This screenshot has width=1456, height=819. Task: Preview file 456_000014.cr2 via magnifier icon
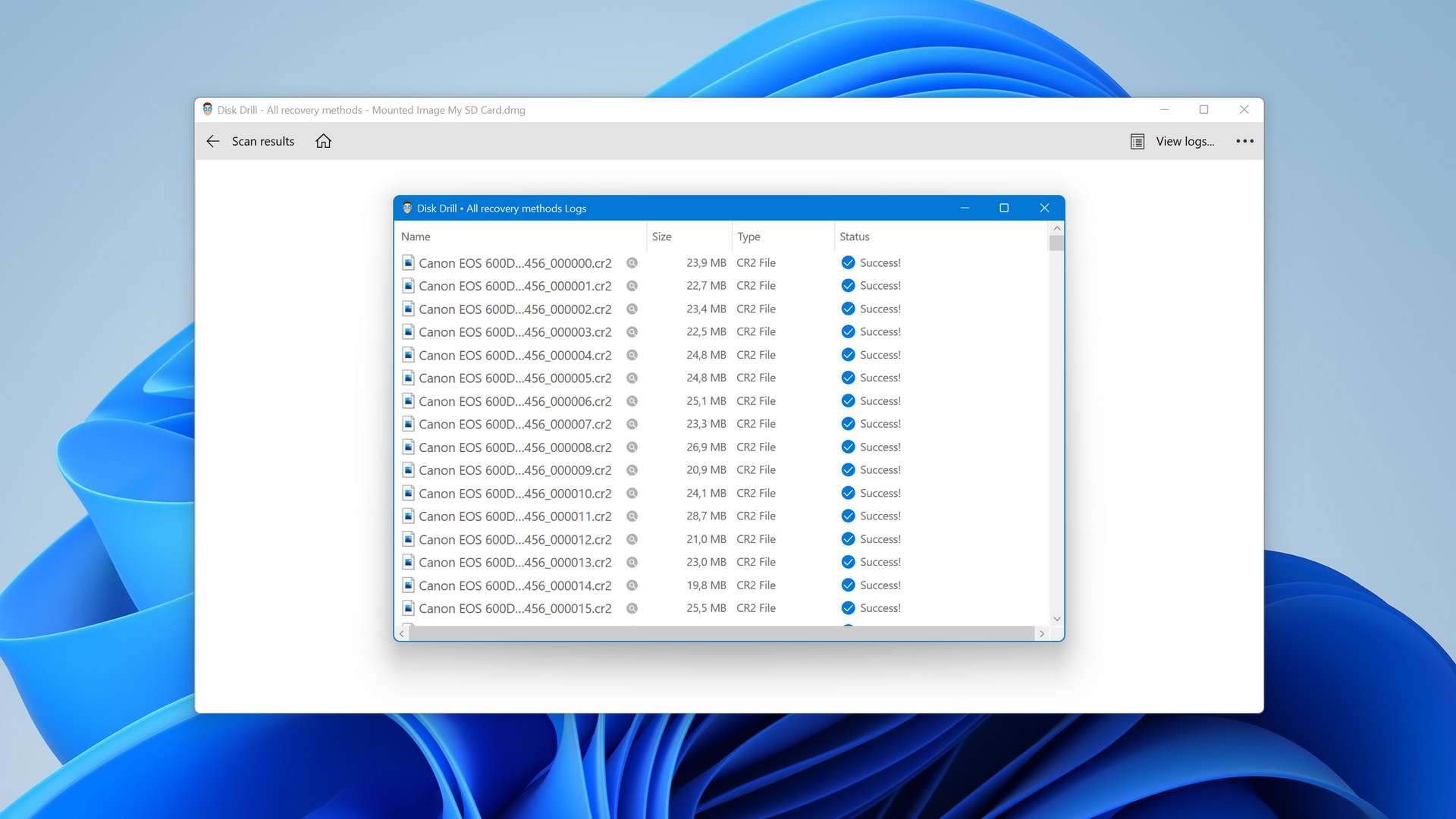(632, 585)
